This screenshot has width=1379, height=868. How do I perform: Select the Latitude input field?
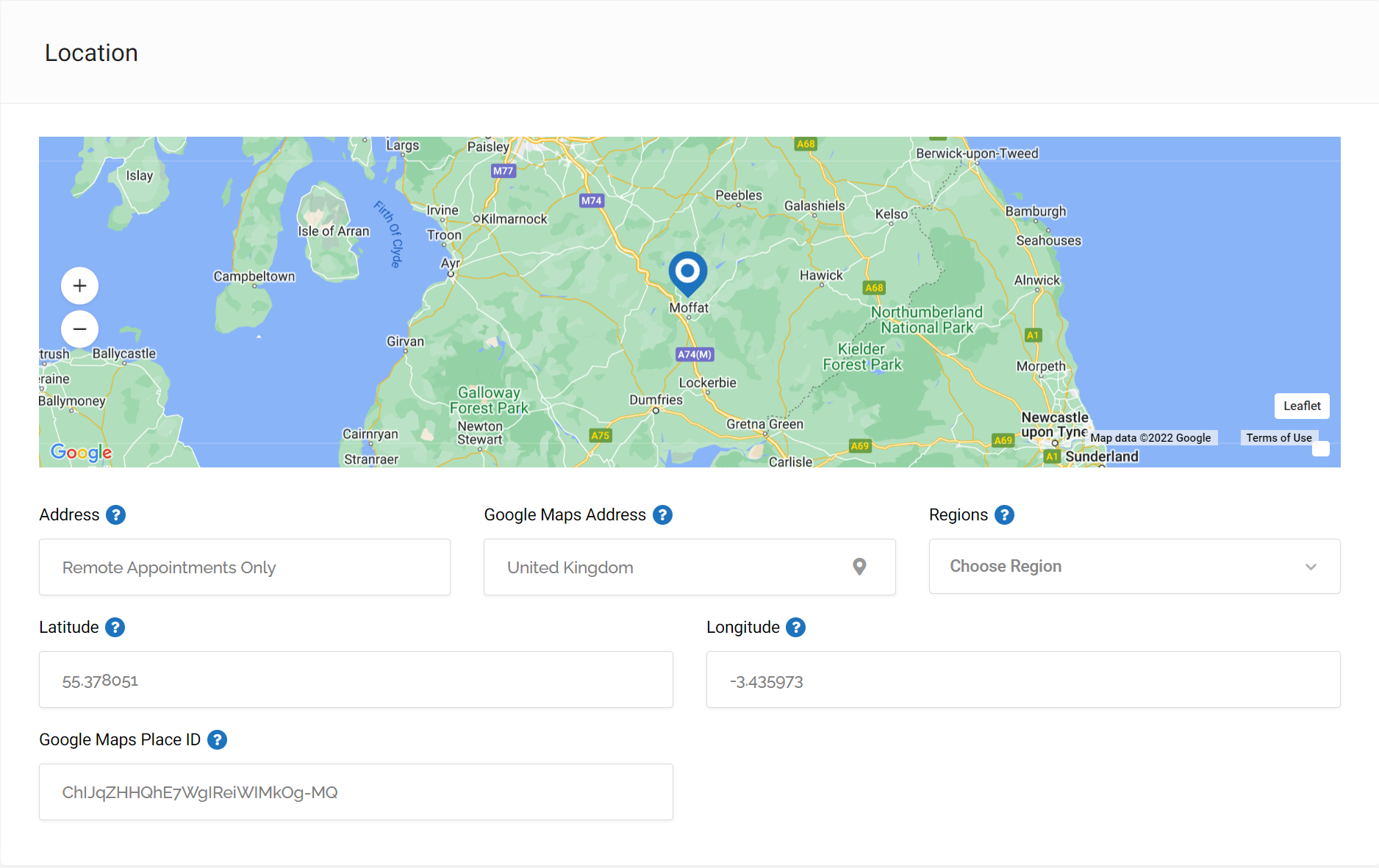click(x=356, y=680)
